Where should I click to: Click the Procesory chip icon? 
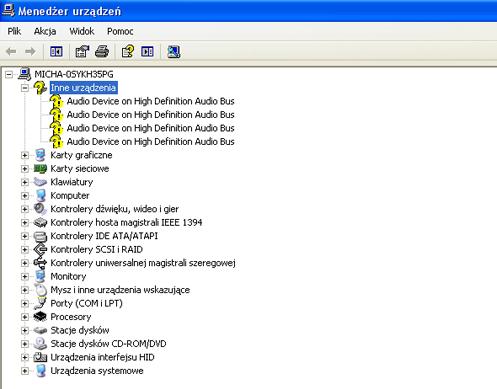point(40,317)
